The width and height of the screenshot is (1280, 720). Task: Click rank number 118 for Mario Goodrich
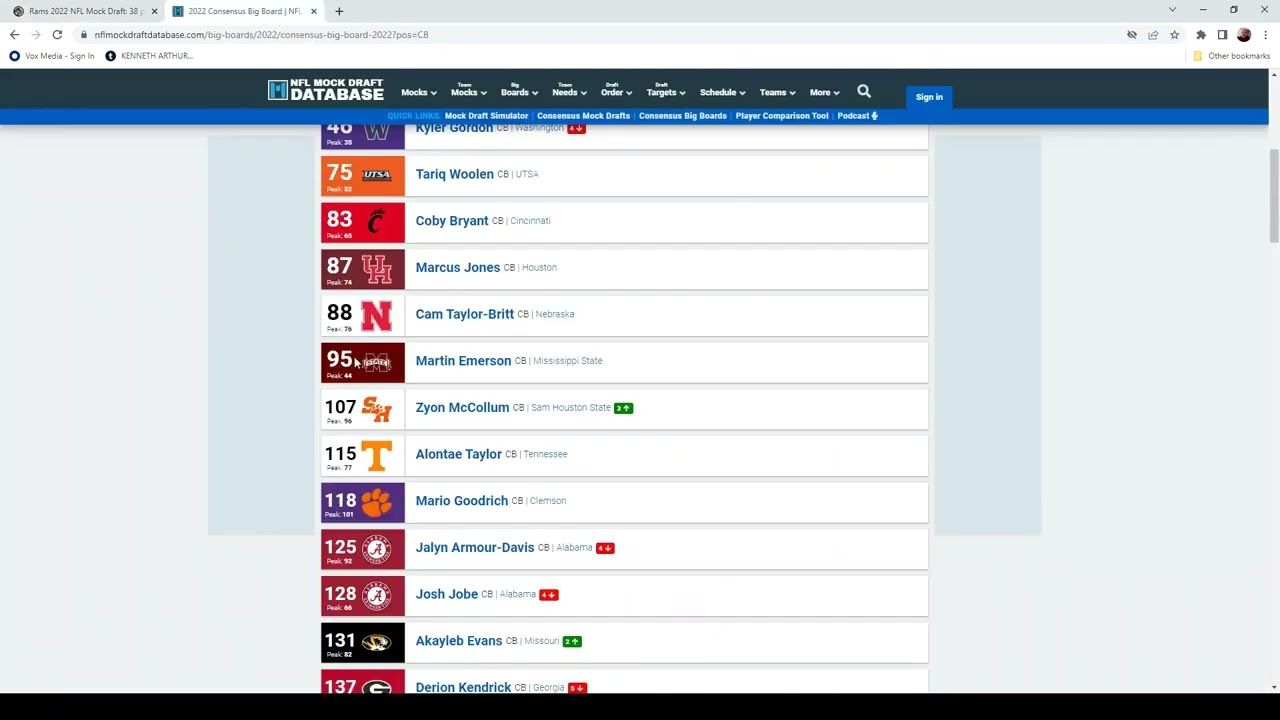340,500
